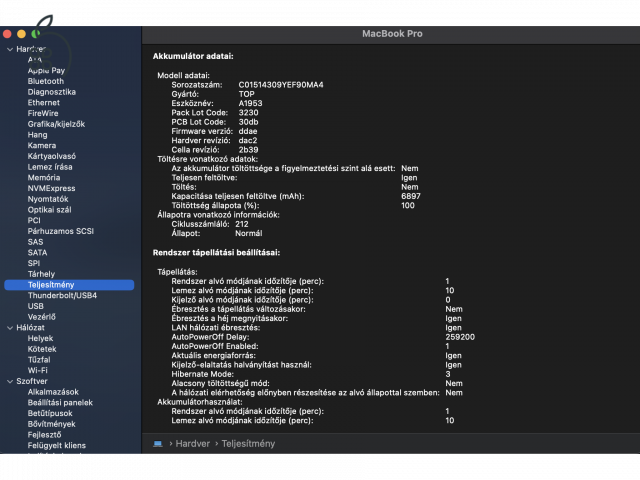Click the AutoPowerOff Delay value 259200

coord(460,337)
